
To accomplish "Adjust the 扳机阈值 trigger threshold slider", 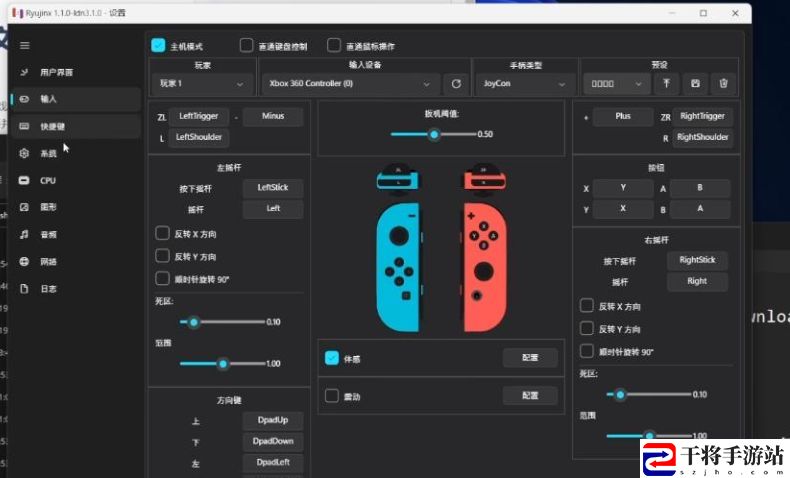I will [x=433, y=134].
